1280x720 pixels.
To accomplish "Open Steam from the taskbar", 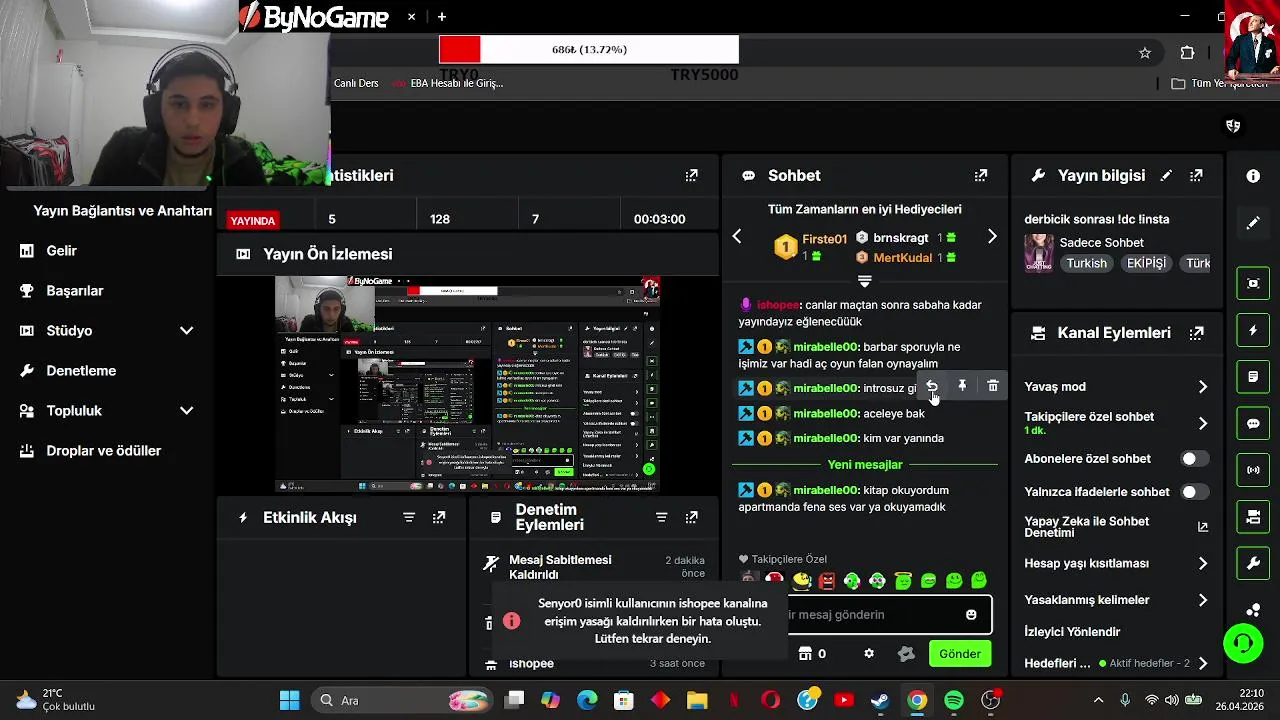I will pyautogui.click(x=880, y=700).
